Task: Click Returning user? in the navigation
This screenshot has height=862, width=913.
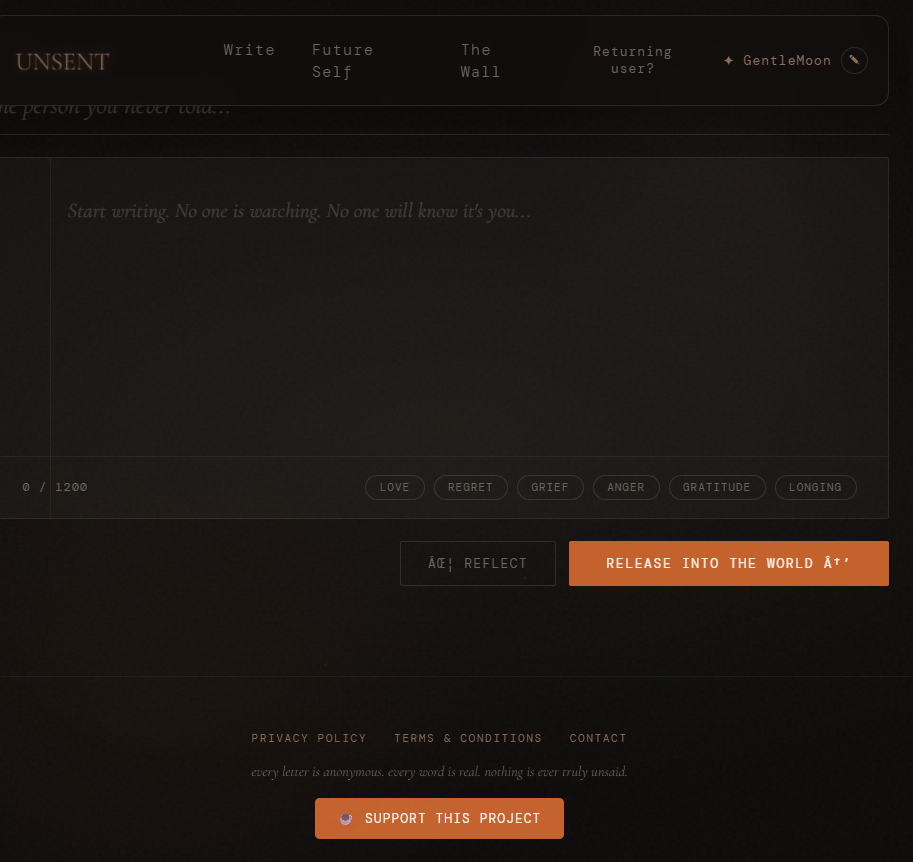Action: pos(632,60)
